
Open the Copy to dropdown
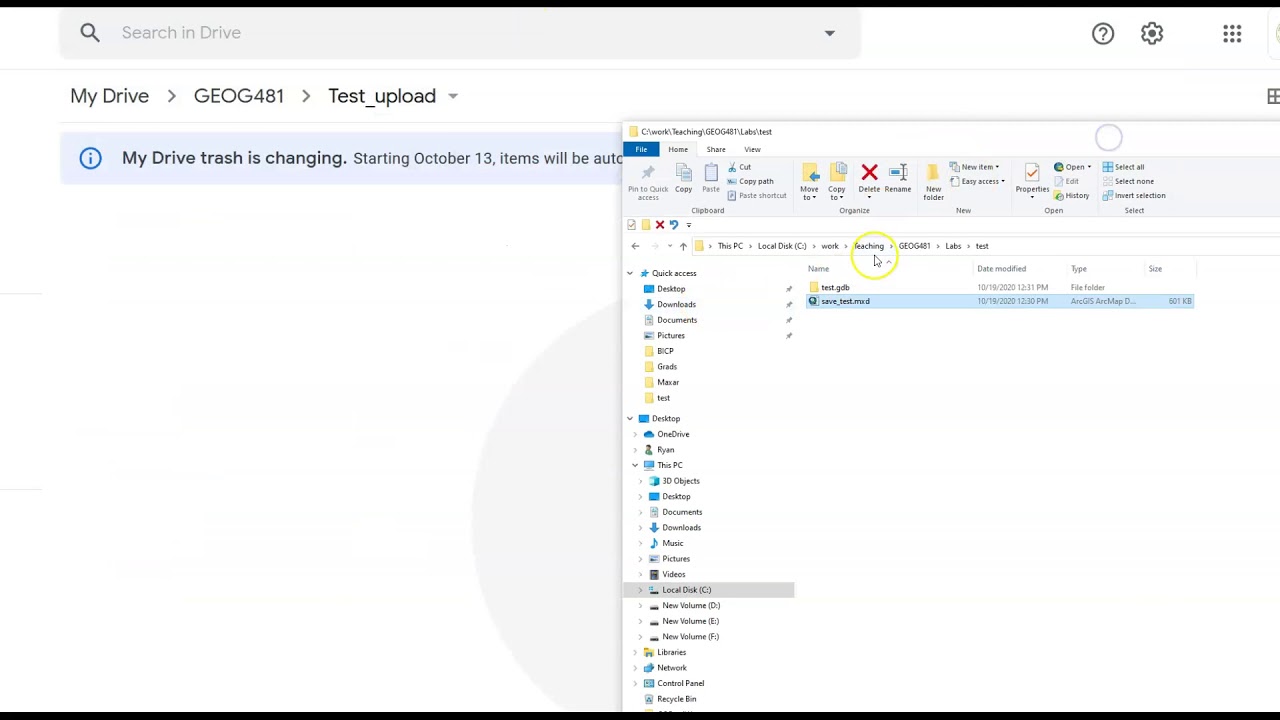(837, 182)
